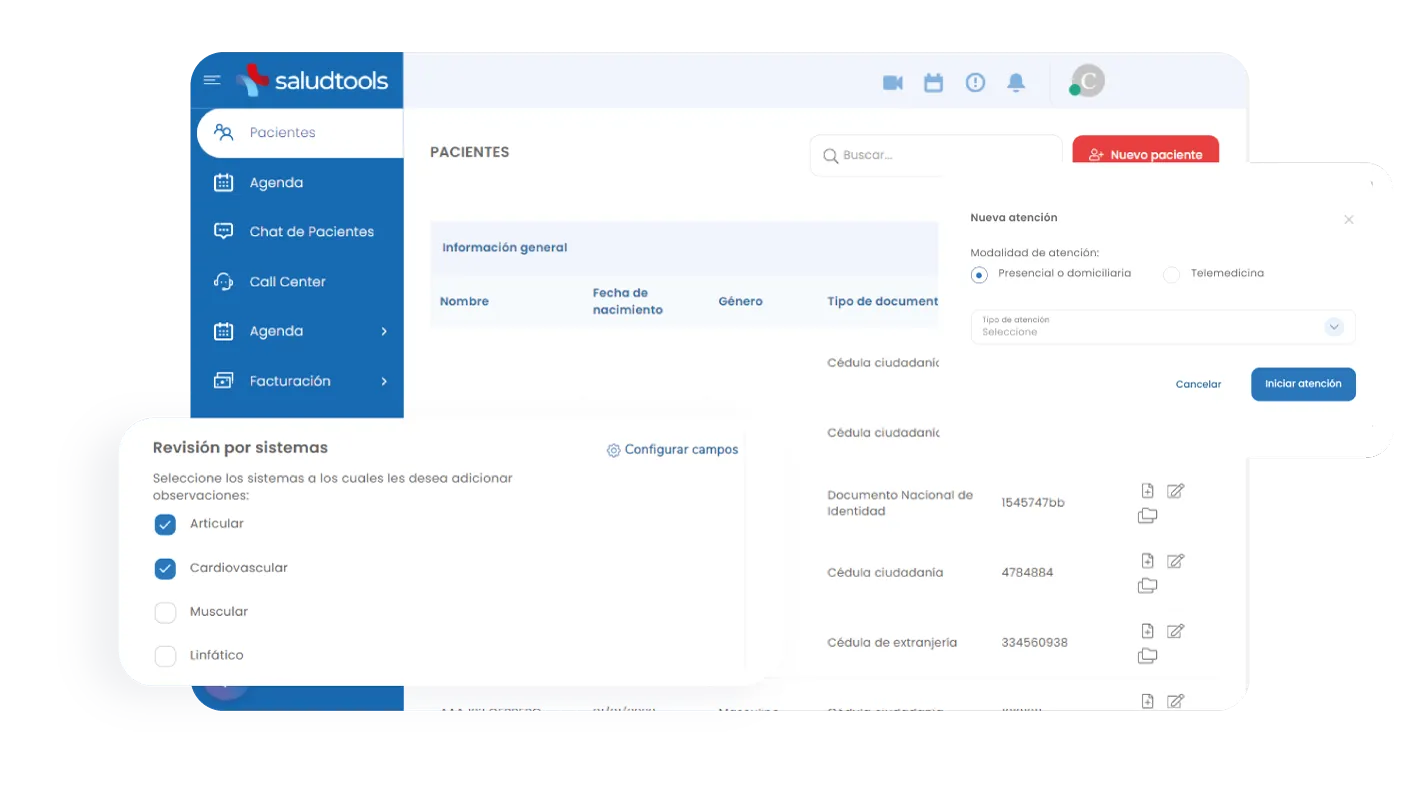Screen dimensions: 1420x811
Task: Open the folder icon for Cédula de extranjería 334560938
Action: coord(1147,654)
